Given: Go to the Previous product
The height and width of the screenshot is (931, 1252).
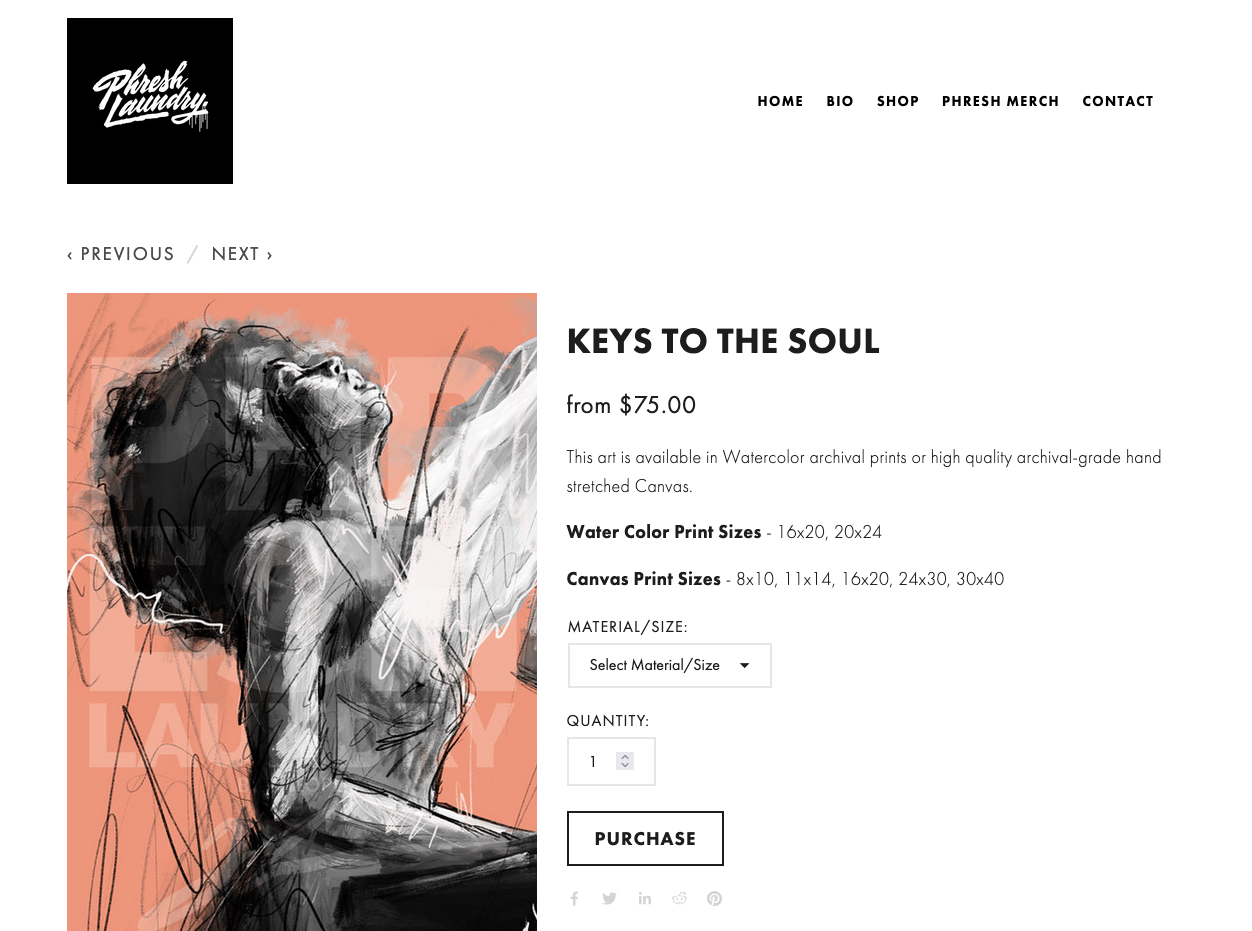Looking at the screenshot, I should (121, 254).
